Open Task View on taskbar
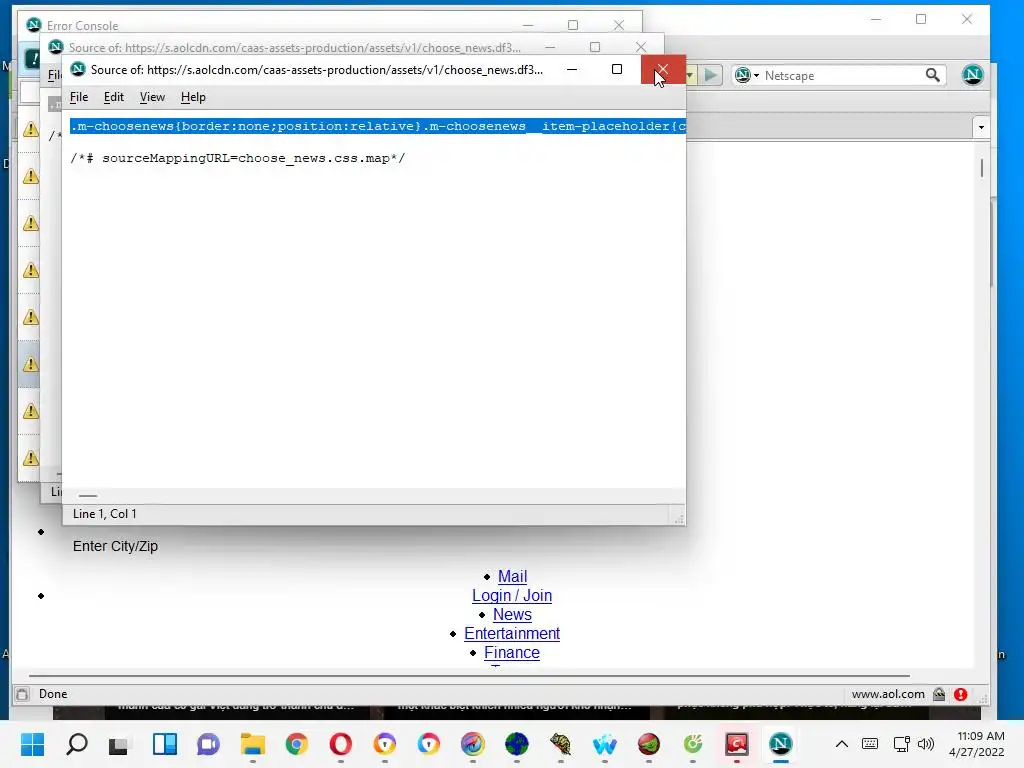 click(120, 744)
